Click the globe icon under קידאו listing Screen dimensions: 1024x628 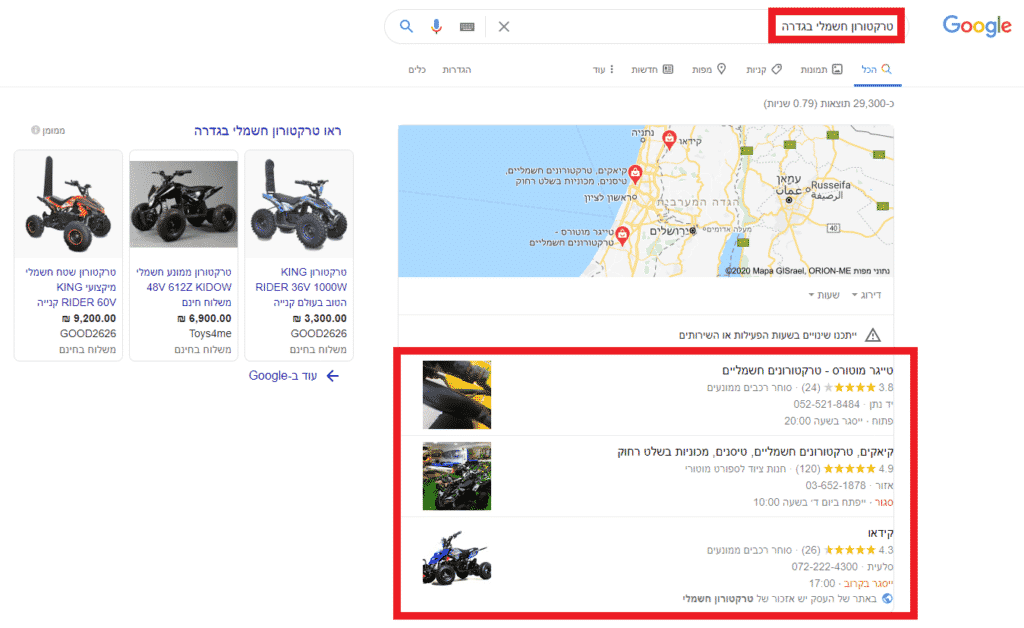pos(887,599)
